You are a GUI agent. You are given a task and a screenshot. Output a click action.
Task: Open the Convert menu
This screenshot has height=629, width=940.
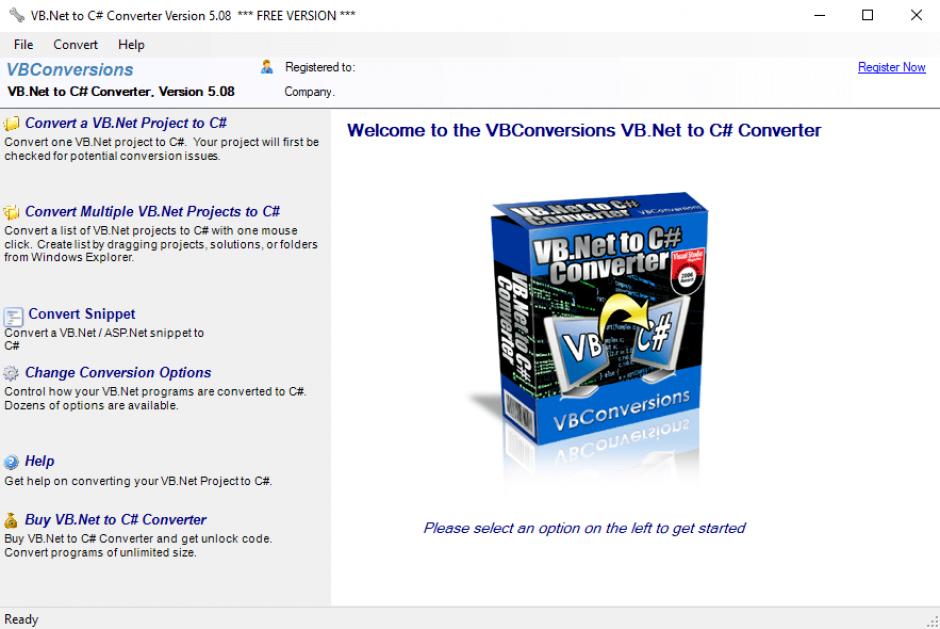[x=76, y=45]
